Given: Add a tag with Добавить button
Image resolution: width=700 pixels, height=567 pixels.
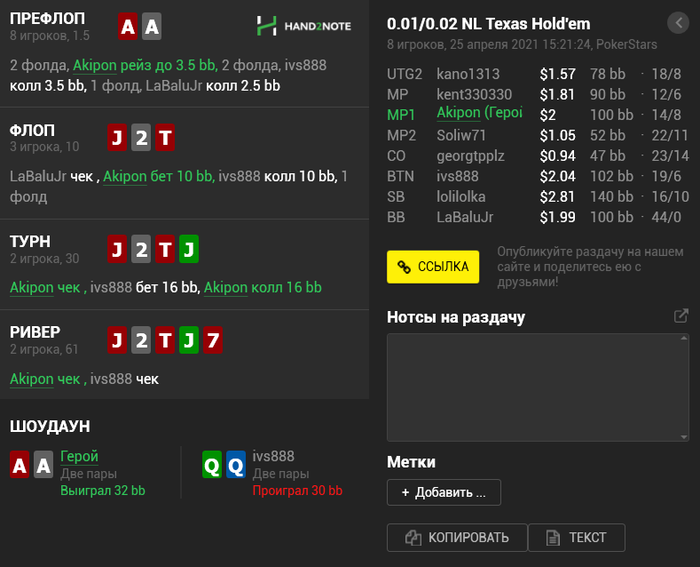Looking at the screenshot, I should coord(444,492).
